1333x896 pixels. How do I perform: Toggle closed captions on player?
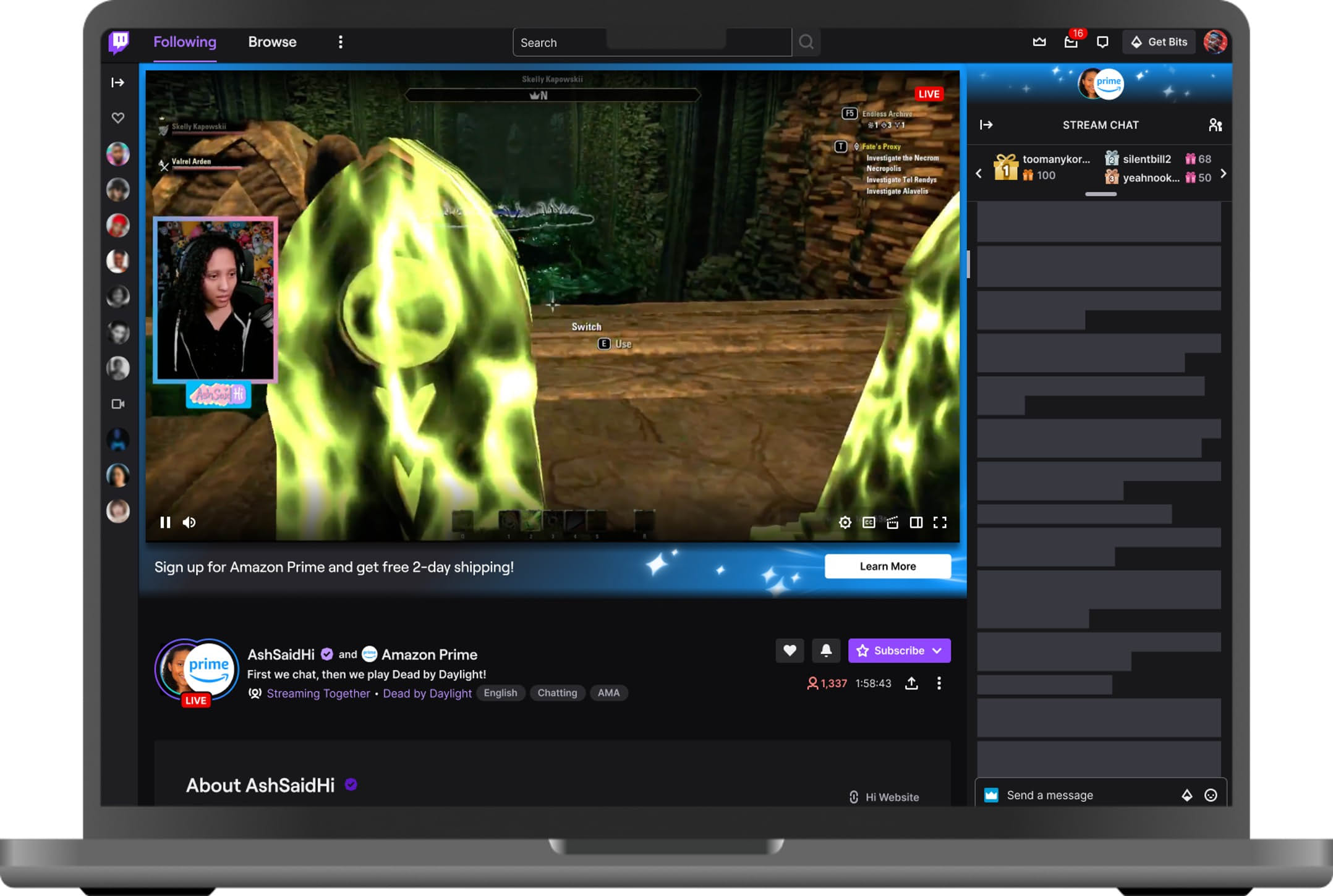pos(869,523)
